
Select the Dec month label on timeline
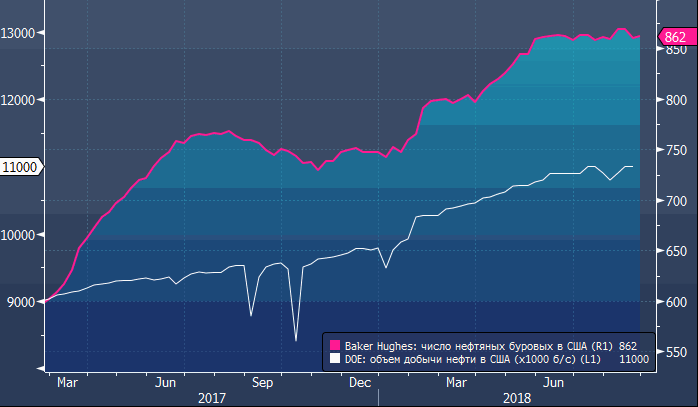tap(360, 382)
